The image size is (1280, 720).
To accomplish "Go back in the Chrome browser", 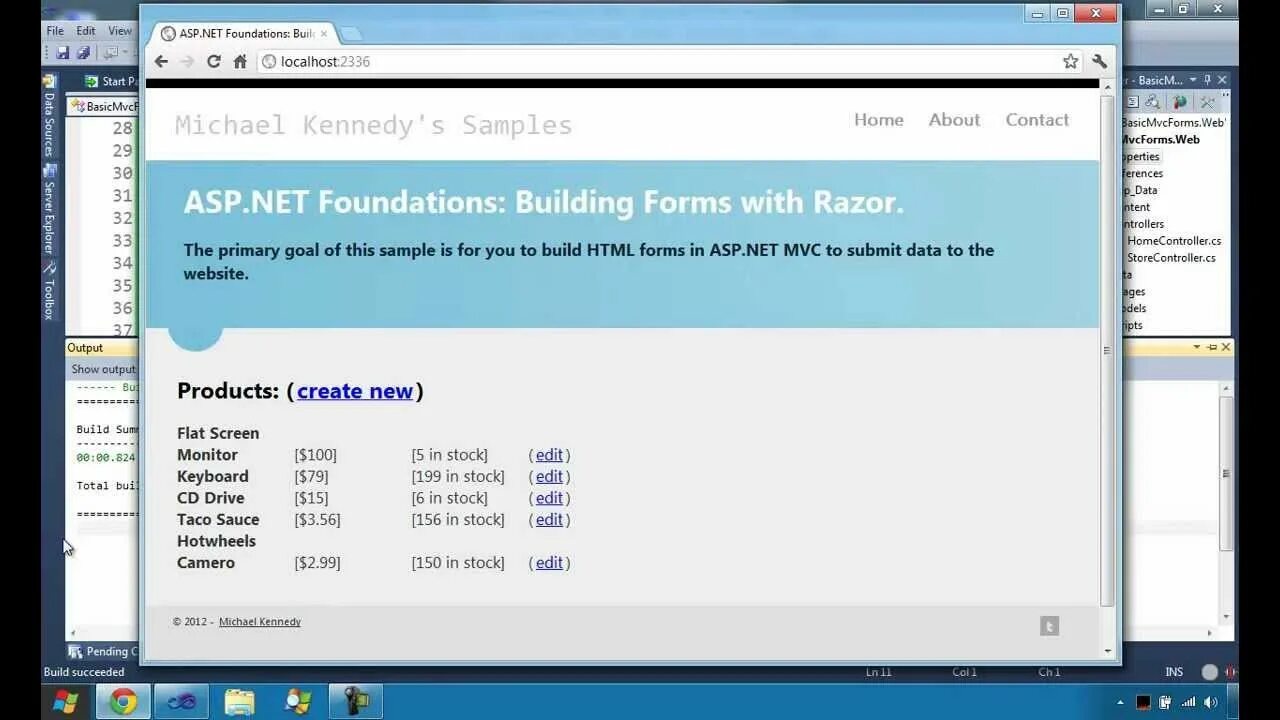I will click(x=161, y=62).
